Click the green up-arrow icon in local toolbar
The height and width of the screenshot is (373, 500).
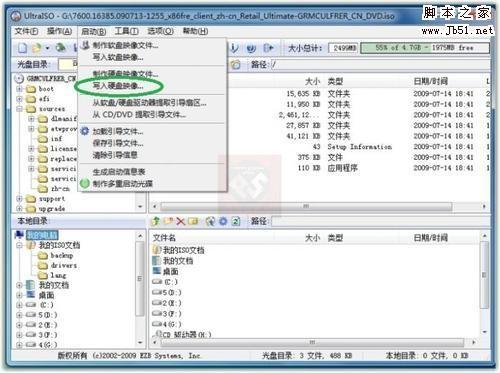[155, 221]
